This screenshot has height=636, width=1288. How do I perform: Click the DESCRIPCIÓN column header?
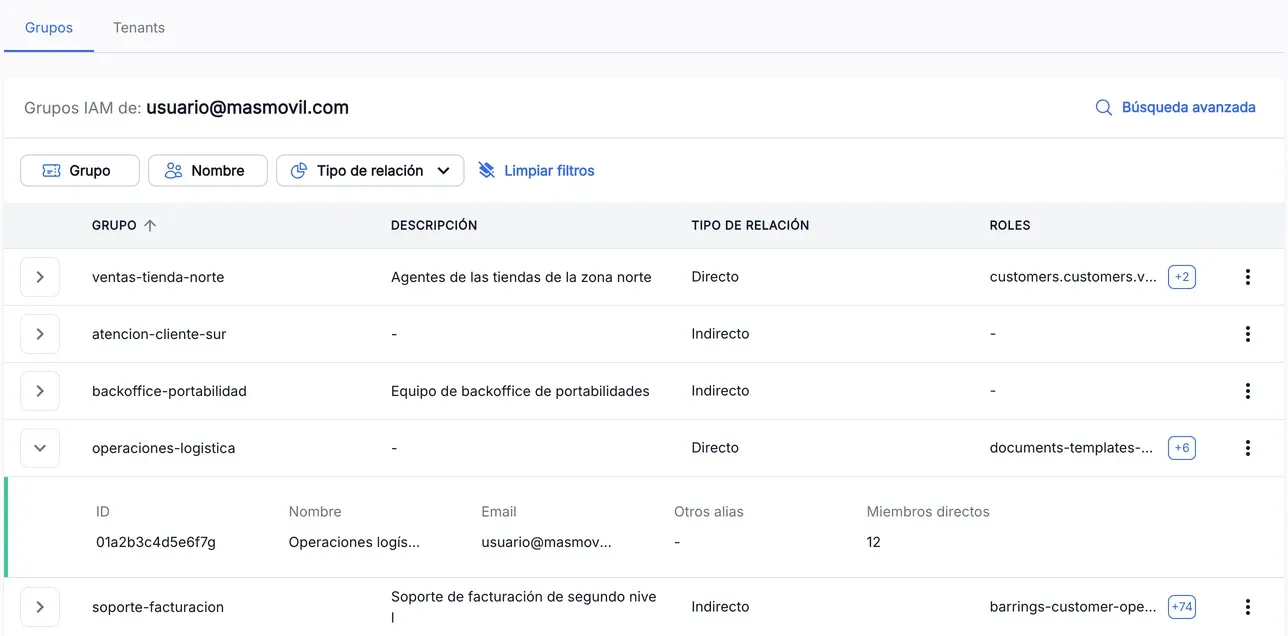434,226
